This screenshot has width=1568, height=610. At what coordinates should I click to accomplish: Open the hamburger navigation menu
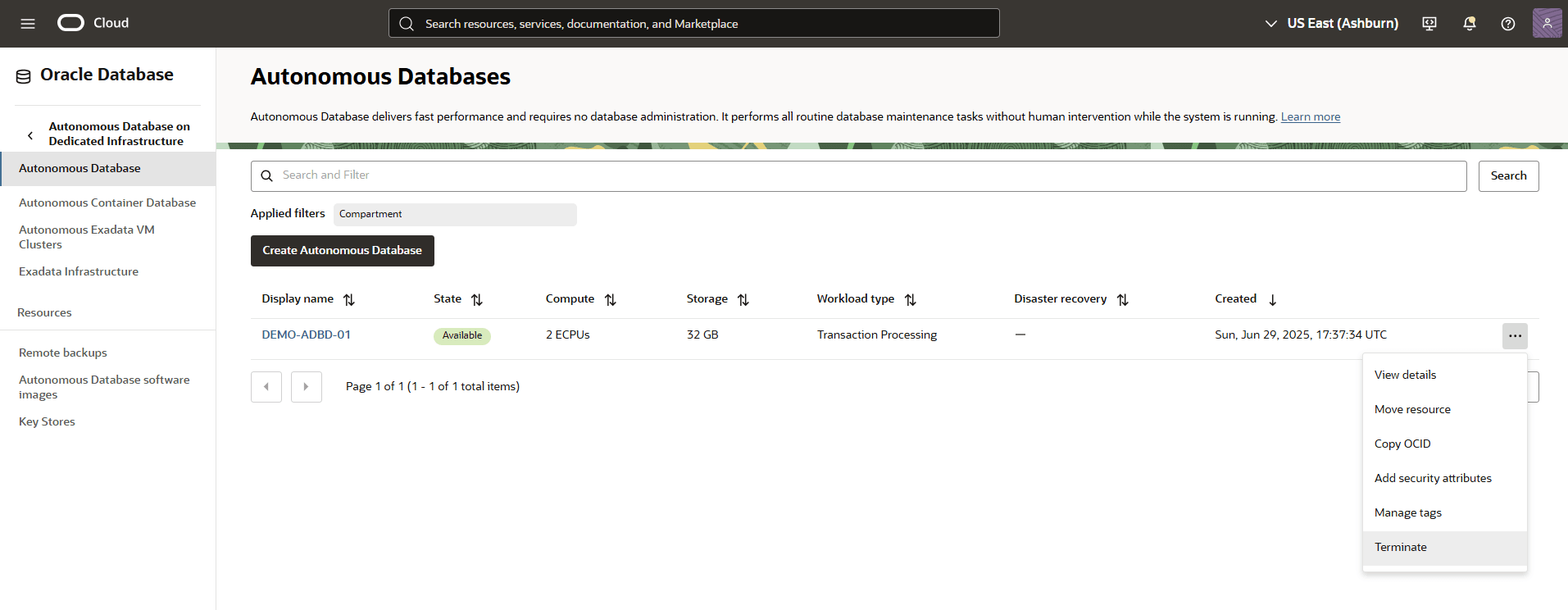click(28, 24)
